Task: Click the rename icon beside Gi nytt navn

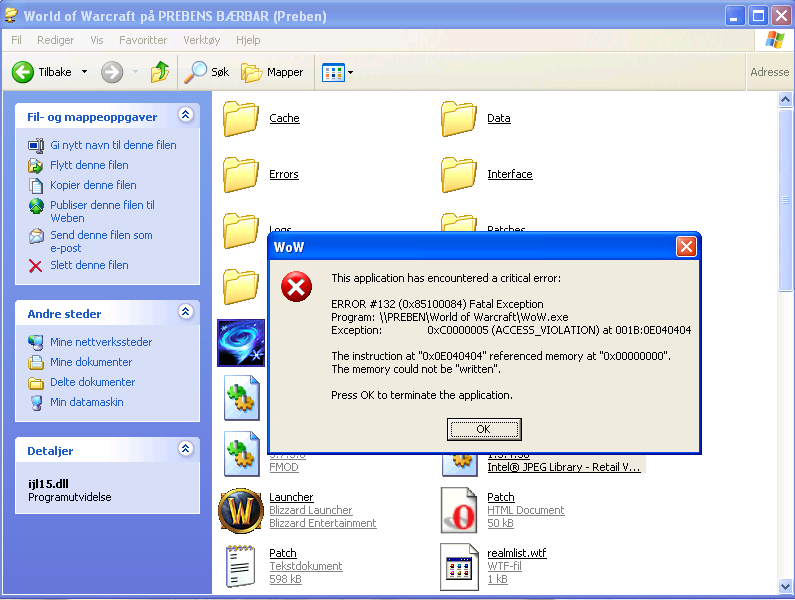Action: [x=35, y=146]
